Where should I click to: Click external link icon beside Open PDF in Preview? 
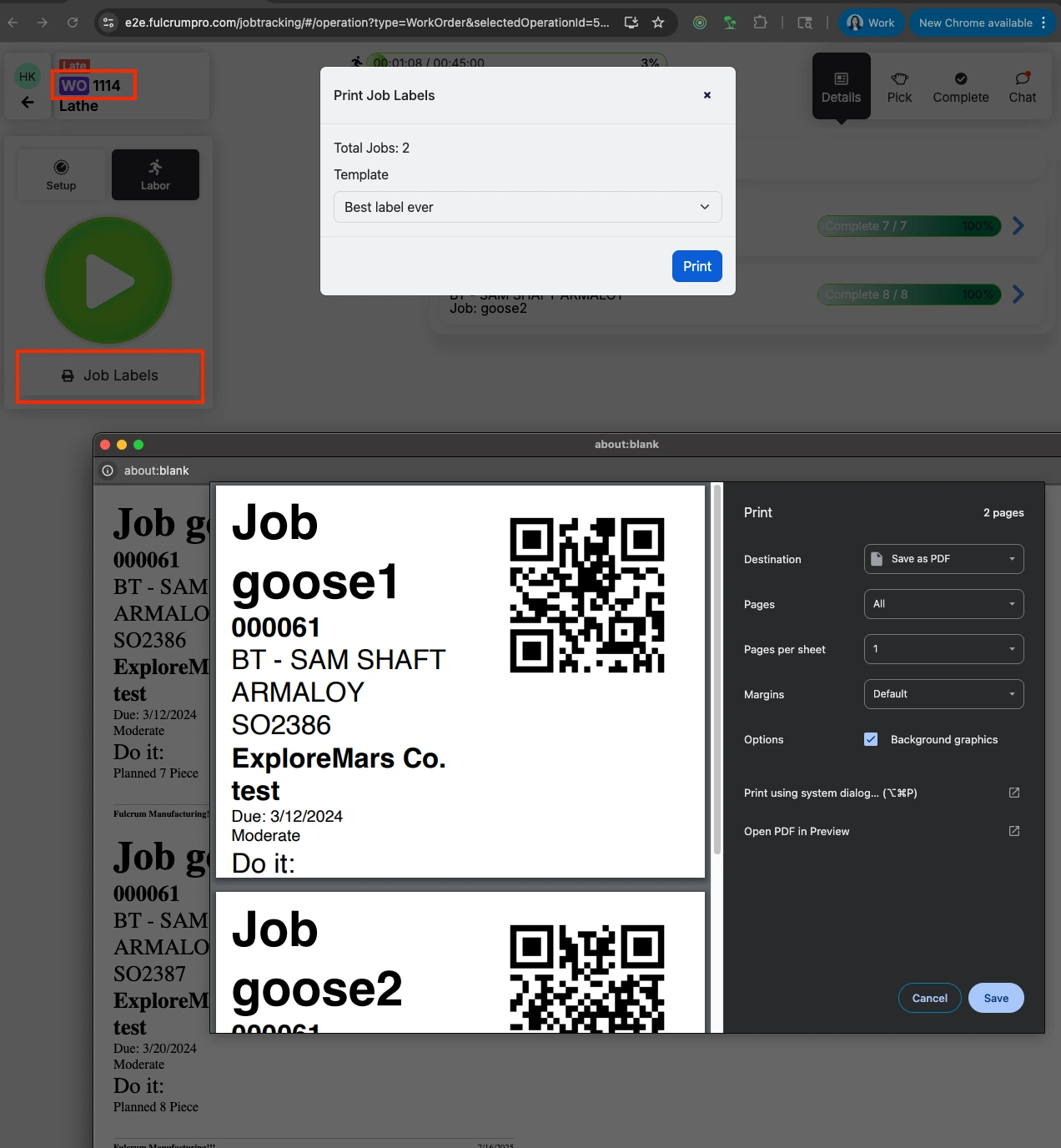(1014, 831)
